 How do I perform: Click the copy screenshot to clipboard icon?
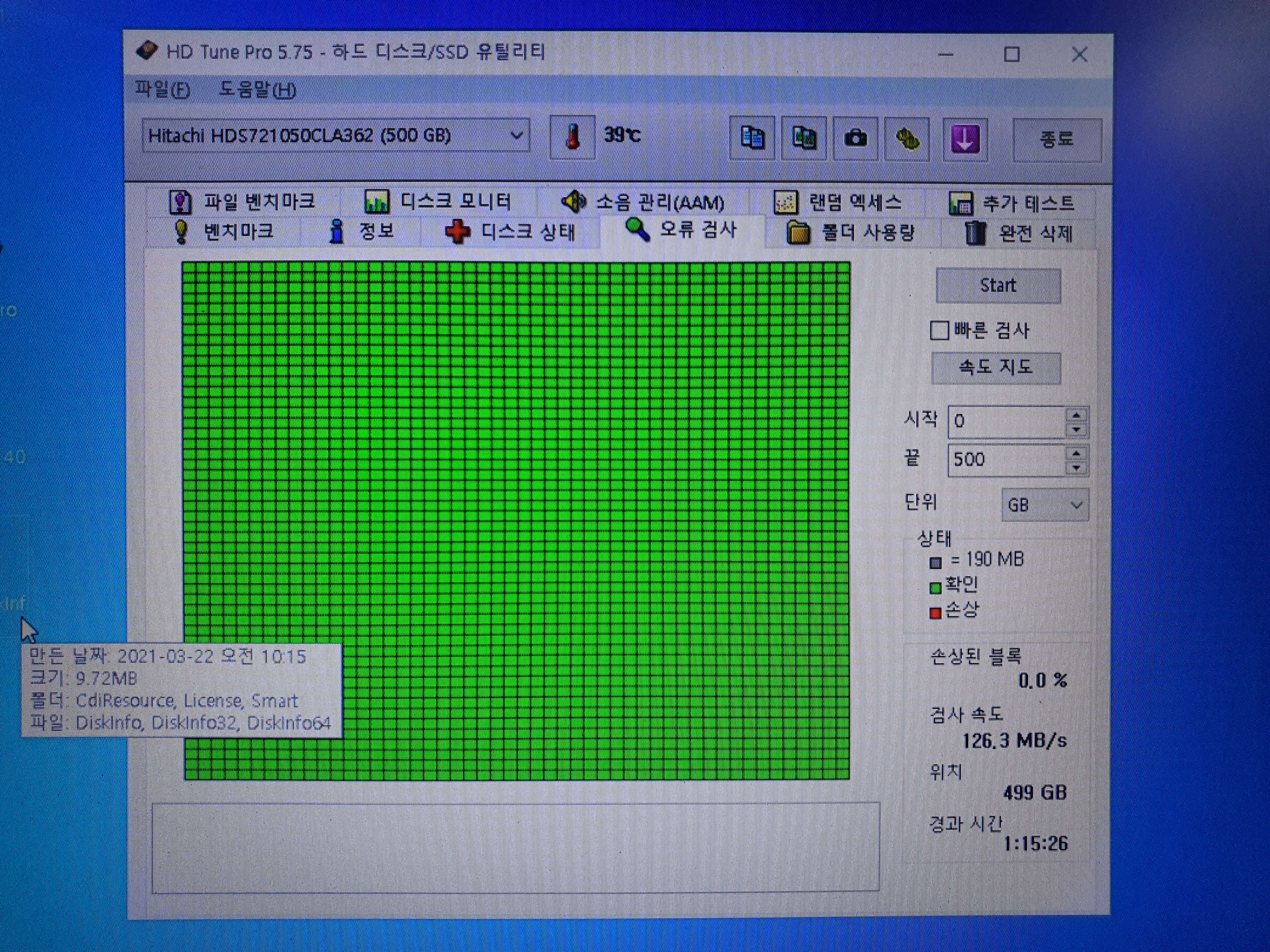[x=804, y=138]
